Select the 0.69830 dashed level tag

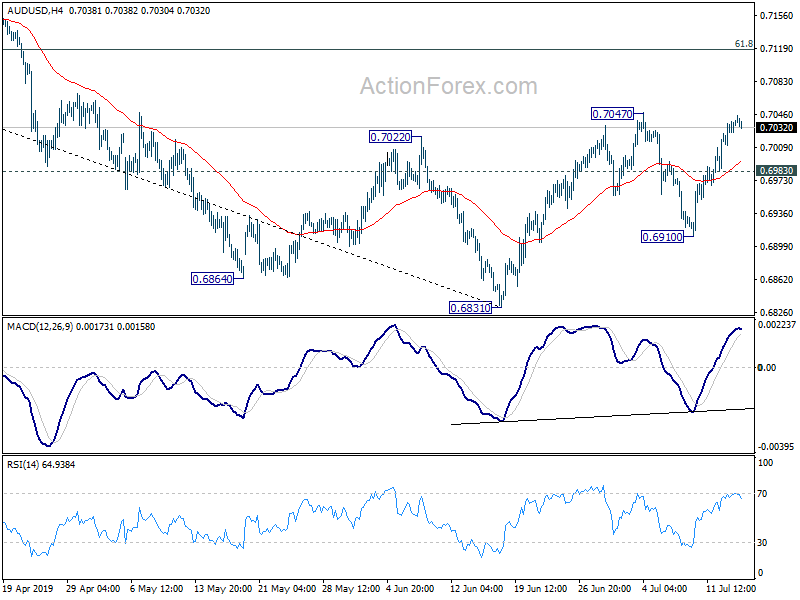coord(777,171)
